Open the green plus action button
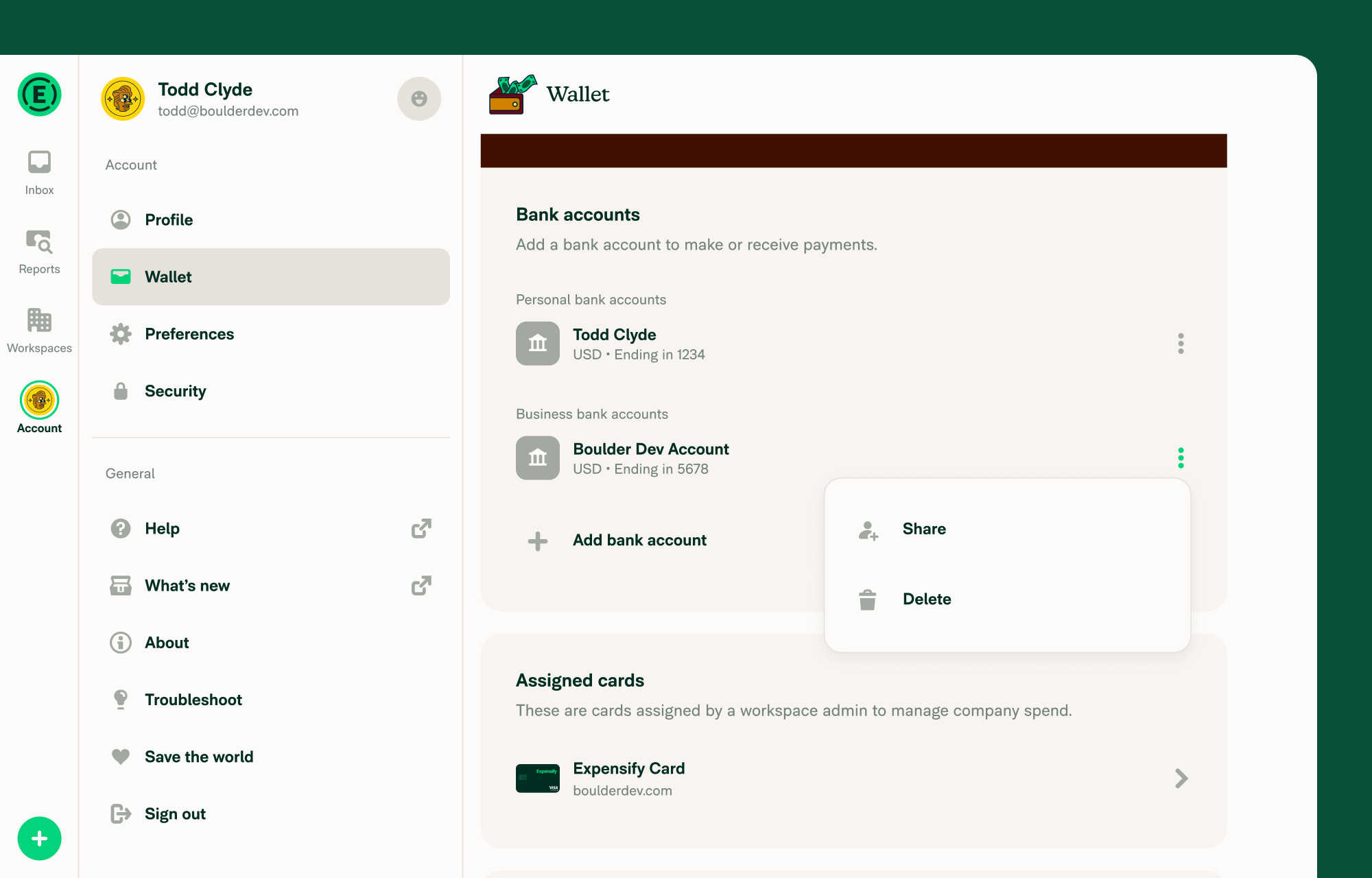Viewport: 1372px width, 878px height. point(39,838)
